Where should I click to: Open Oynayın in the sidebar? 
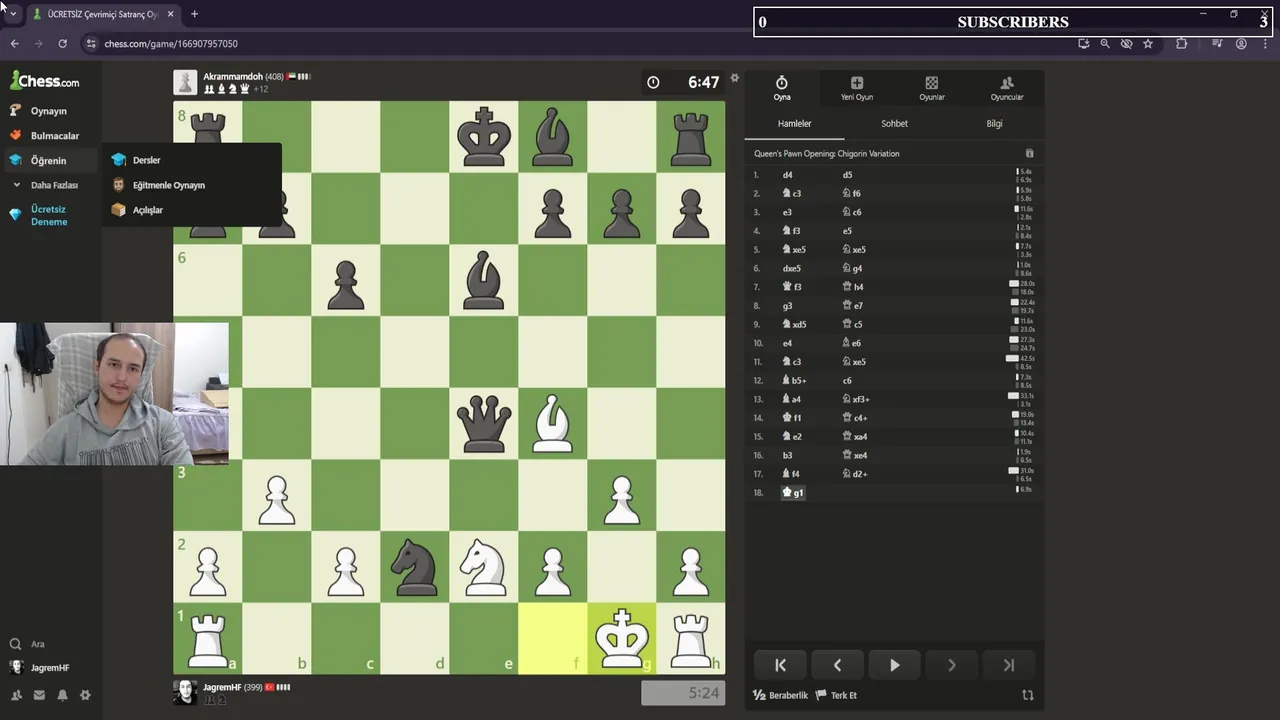[x=48, y=111]
